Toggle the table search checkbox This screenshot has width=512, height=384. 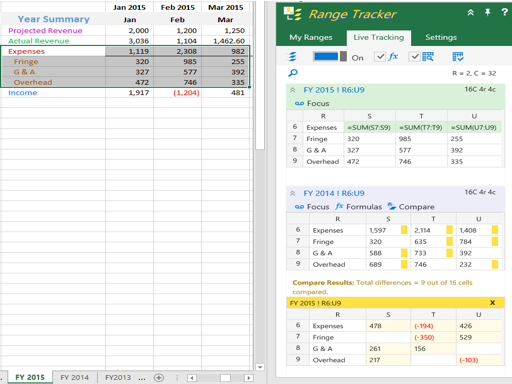click(x=414, y=57)
